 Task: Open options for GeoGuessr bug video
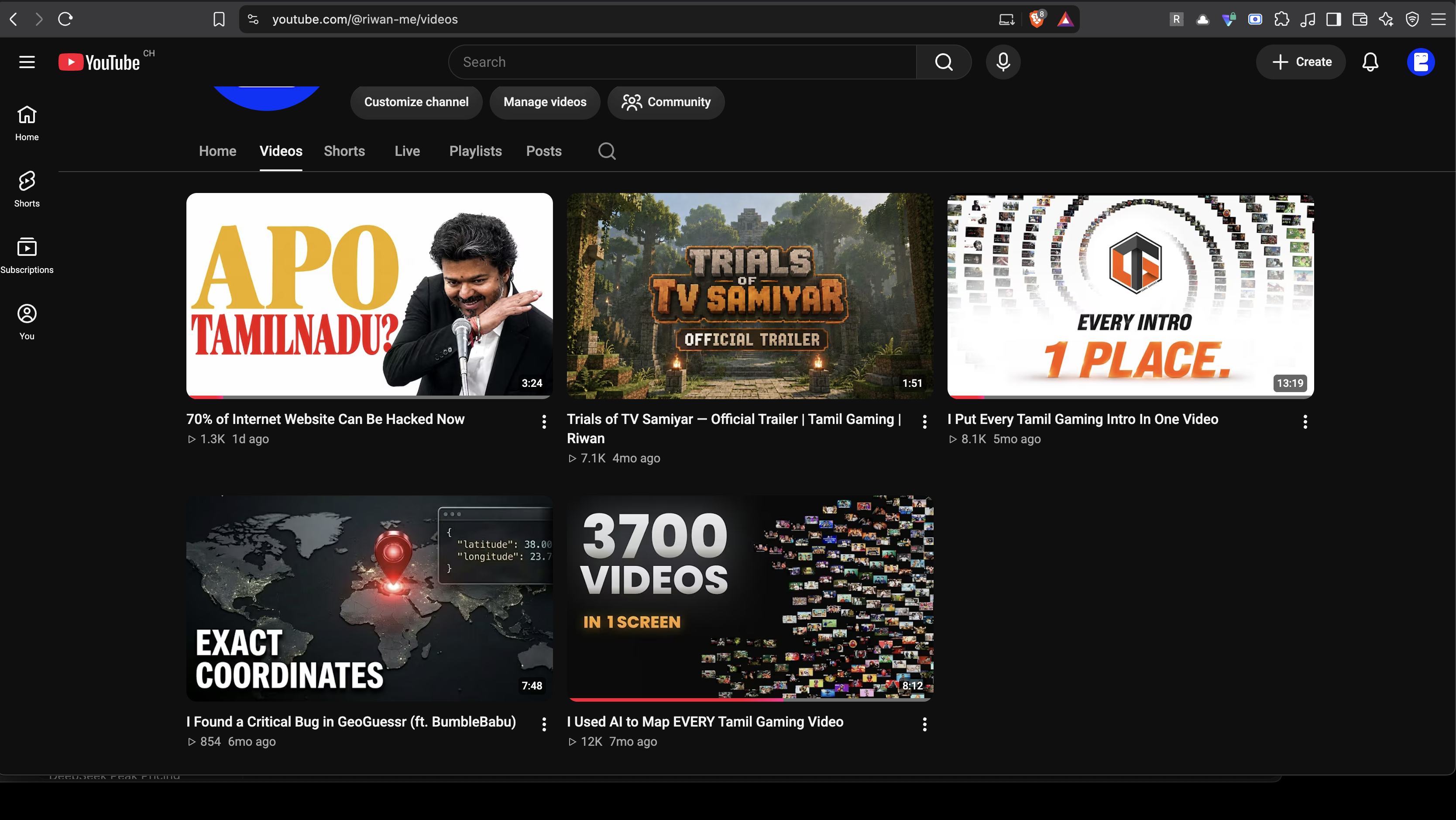tap(544, 724)
